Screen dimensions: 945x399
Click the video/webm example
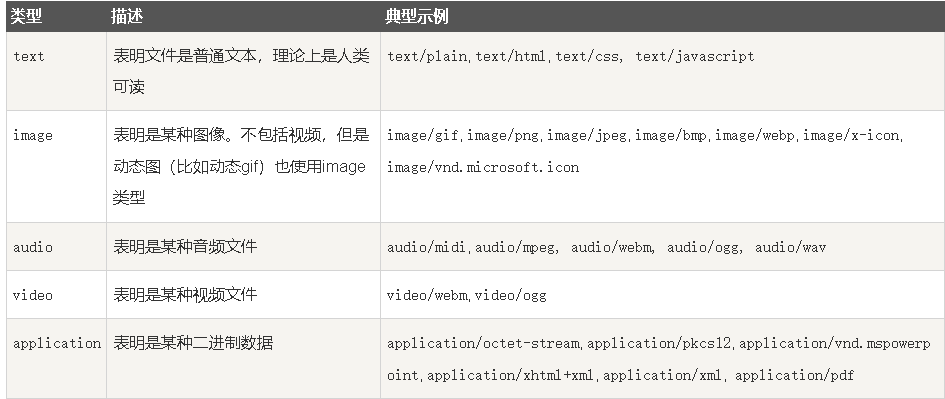(427, 295)
